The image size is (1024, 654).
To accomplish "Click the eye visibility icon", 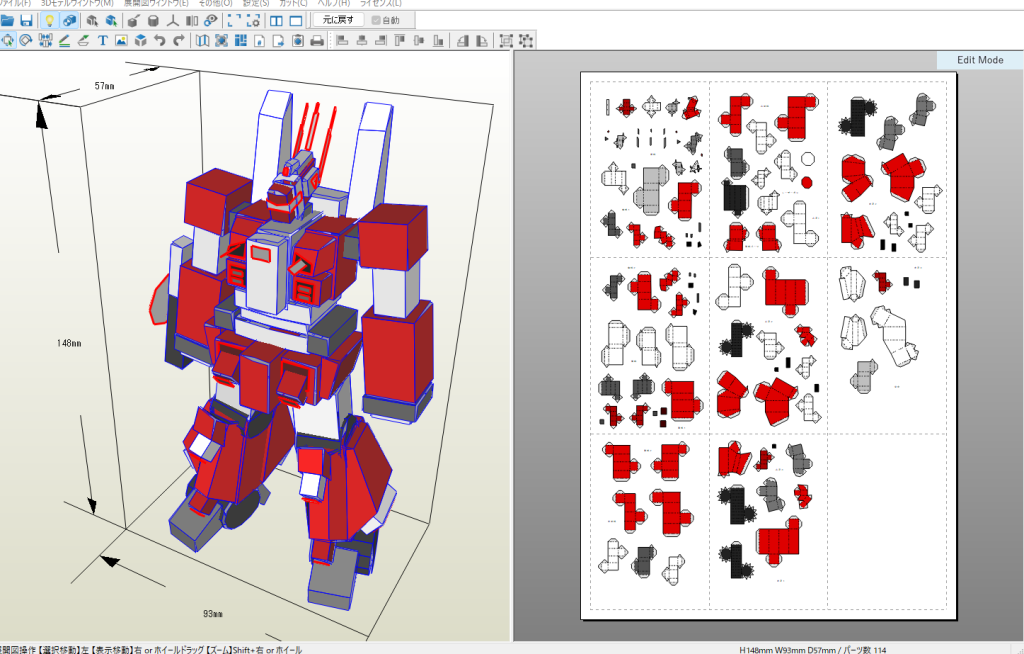I will [x=211, y=21].
